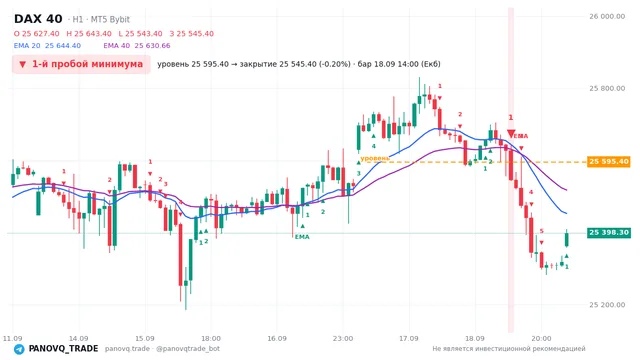Click the close price value 25 545.40 in header

click(191, 33)
